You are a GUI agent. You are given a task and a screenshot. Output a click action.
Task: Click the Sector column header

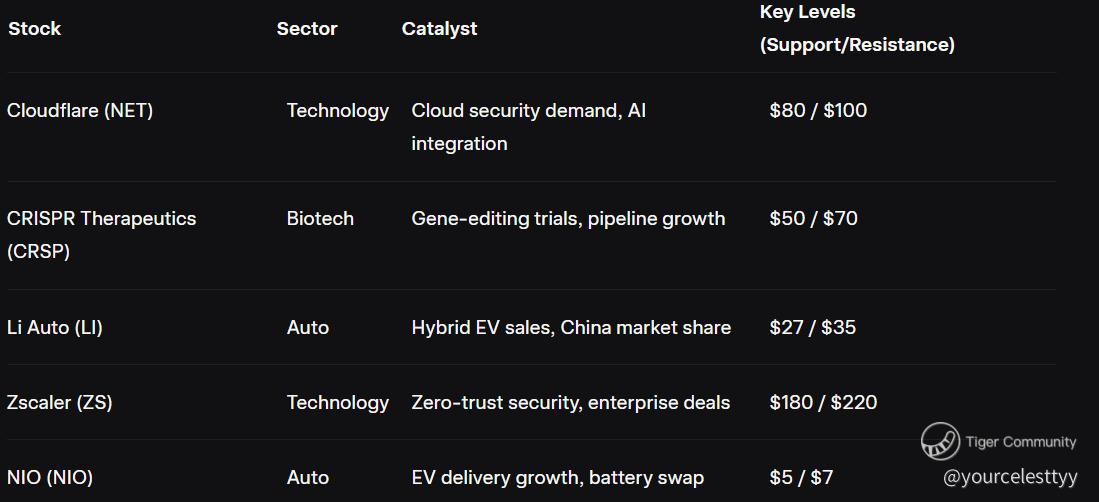point(307,29)
